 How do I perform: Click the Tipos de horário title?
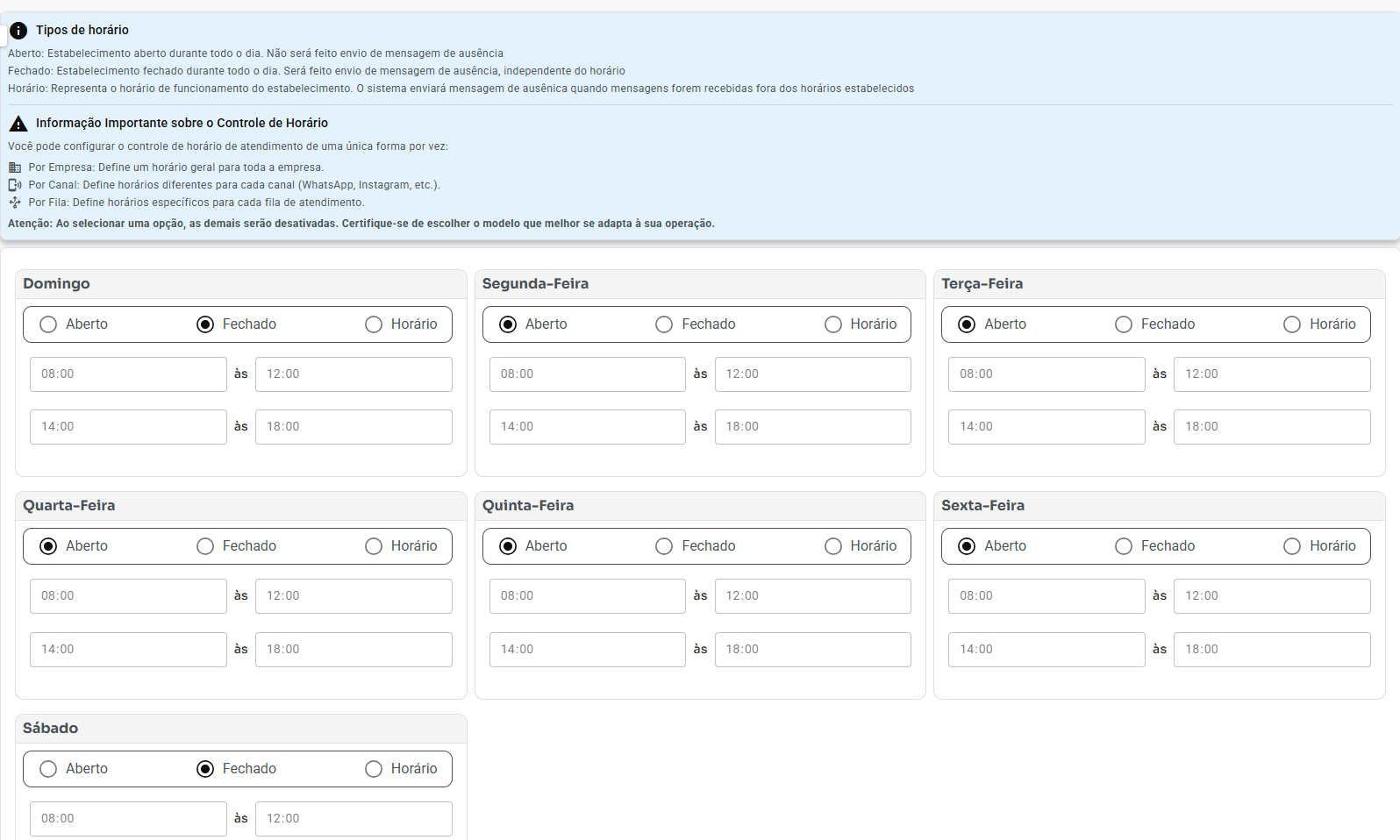pos(82,31)
